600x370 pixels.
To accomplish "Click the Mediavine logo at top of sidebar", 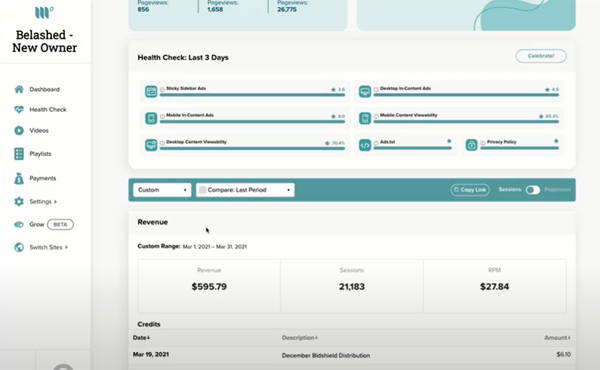I will pos(44,12).
